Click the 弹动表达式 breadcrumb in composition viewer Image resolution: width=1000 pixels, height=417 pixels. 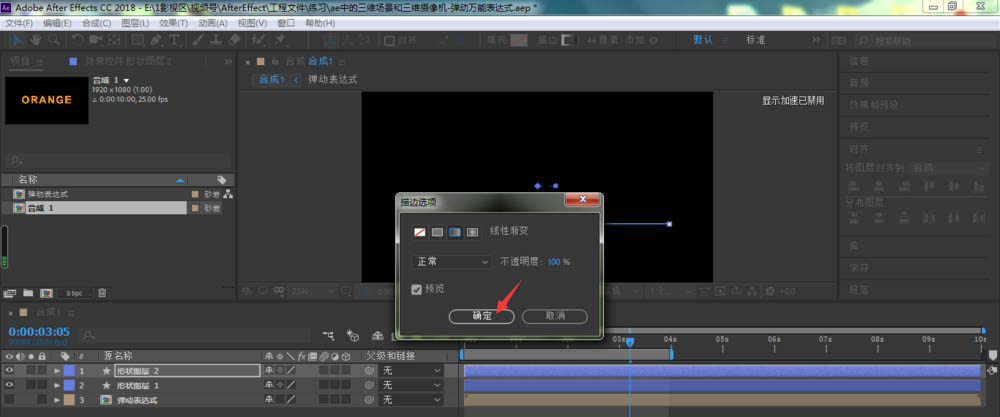332,80
